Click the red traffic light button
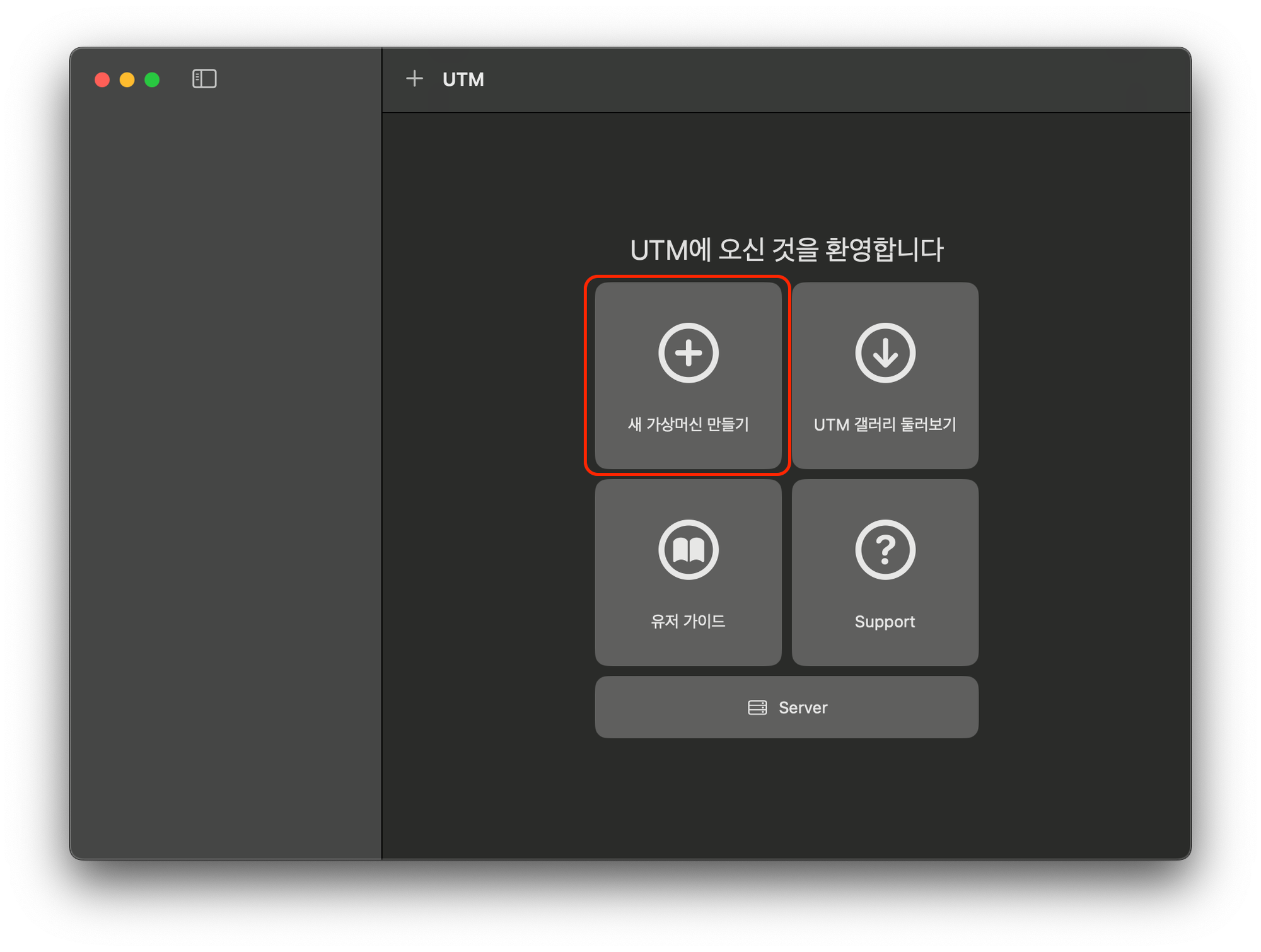This screenshot has height=952, width=1261. point(103,79)
